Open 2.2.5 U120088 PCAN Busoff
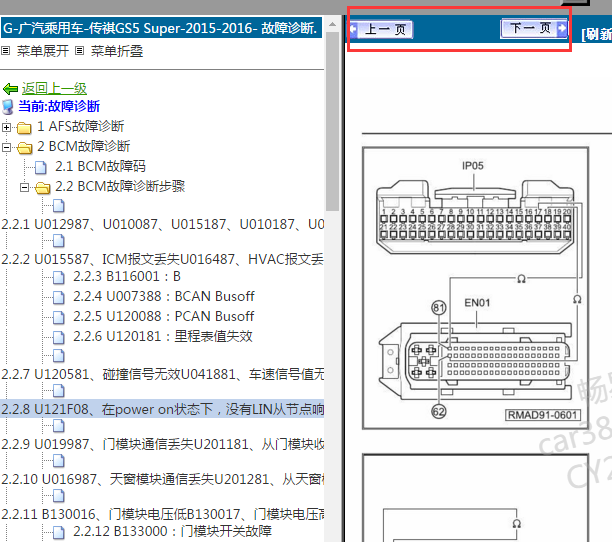 (164, 316)
